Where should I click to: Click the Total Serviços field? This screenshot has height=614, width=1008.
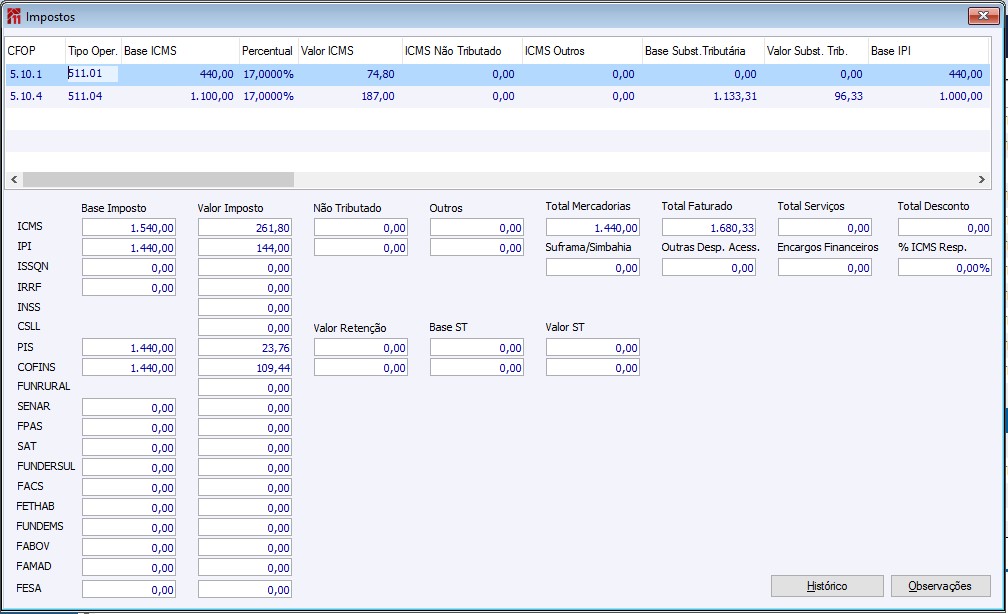coord(825,228)
